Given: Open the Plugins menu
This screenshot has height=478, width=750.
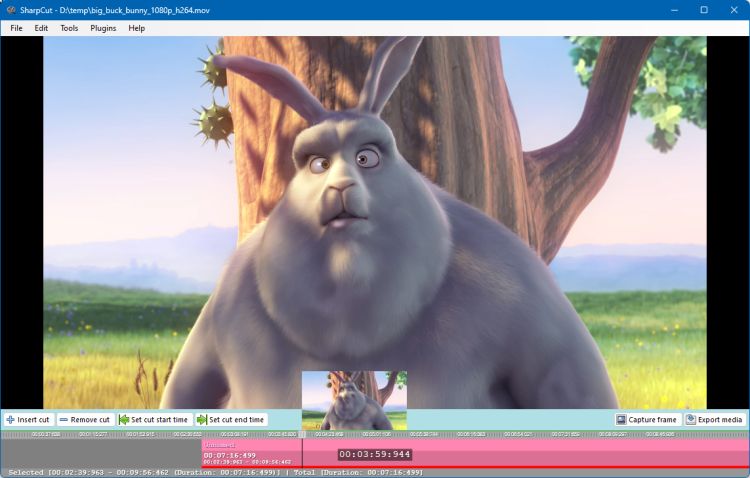Looking at the screenshot, I should [x=103, y=28].
